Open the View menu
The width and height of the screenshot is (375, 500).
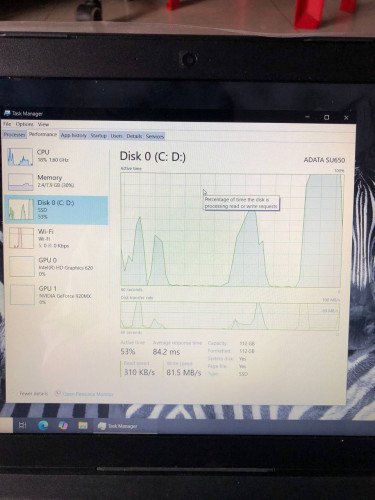point(43,124)
